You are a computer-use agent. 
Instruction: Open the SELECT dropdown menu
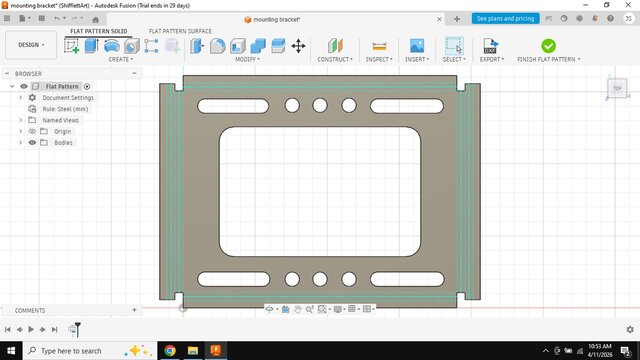coord(454,59)
